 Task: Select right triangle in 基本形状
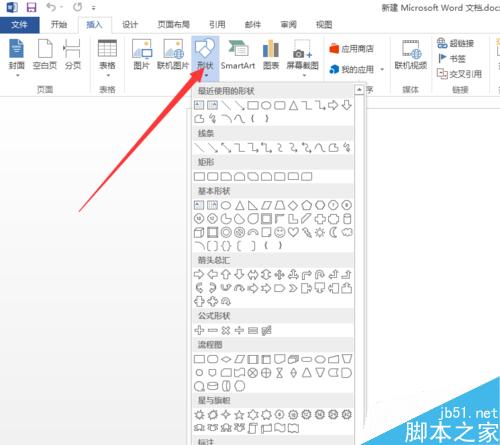tap(253, 205)
